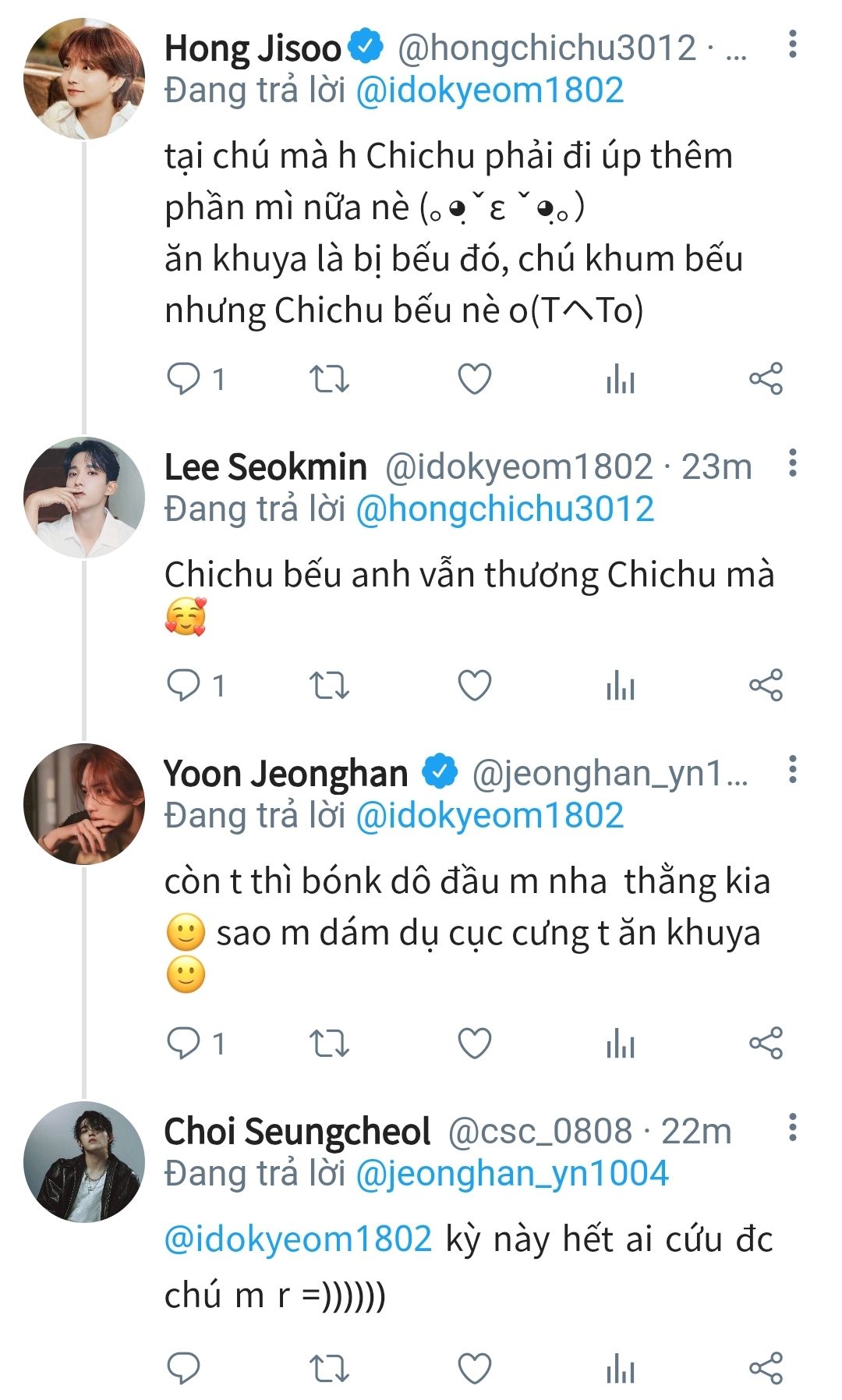Open more options on Yoon Jeonghan's tweet
This screenshot has height=1400, width=842.
[792, 770]
